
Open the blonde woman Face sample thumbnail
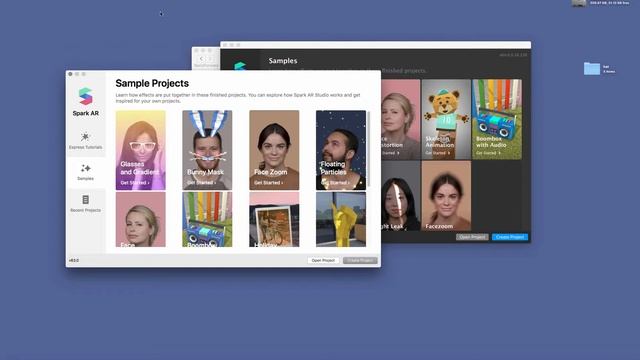[140, 220]
